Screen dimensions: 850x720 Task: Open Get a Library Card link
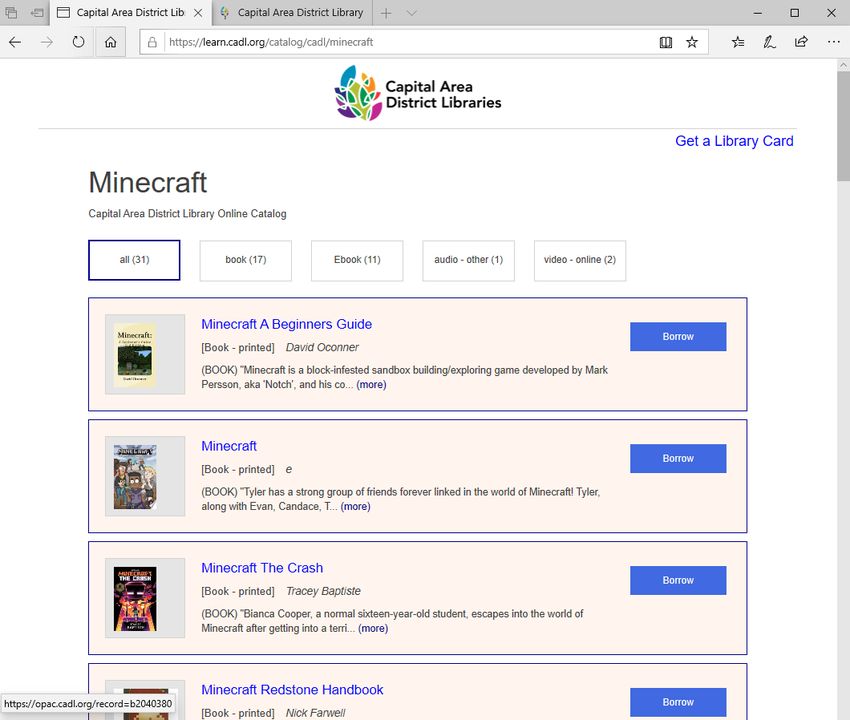(x=734, y=141)
